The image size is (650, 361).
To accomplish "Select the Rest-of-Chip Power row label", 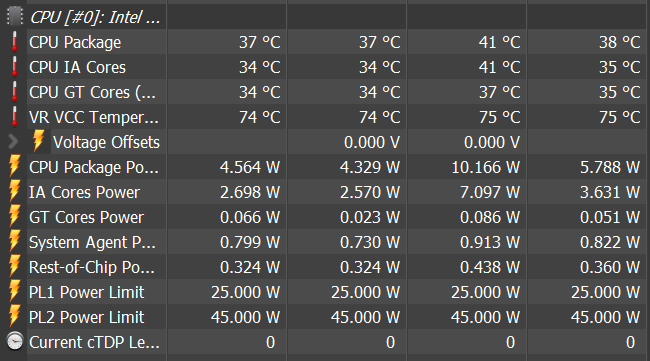I will tap(92, 267).
